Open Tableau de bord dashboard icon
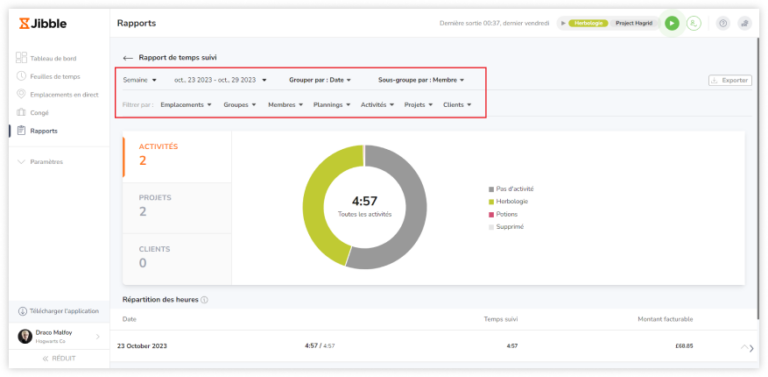 (21, 58)
